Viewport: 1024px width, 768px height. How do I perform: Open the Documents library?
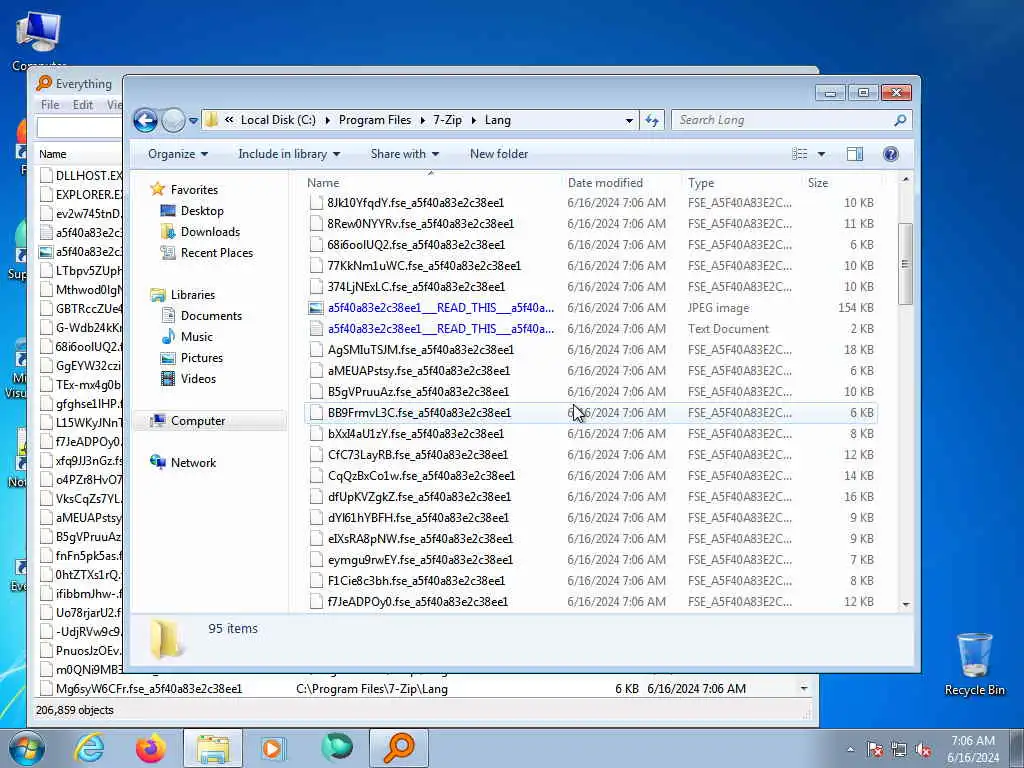(211, 315)
